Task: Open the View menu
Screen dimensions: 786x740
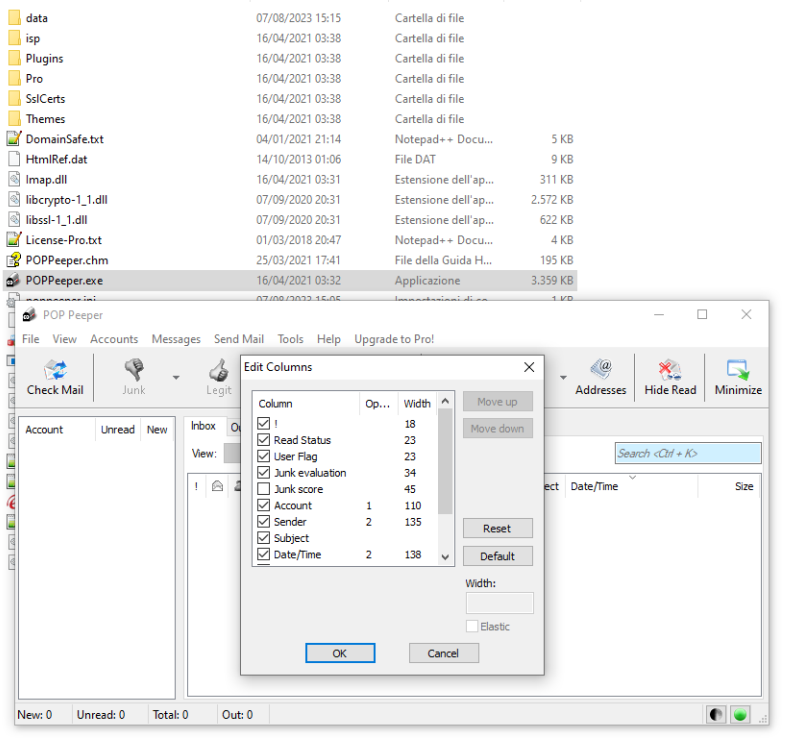Action: pyautogui.click(x=65, y=339)
